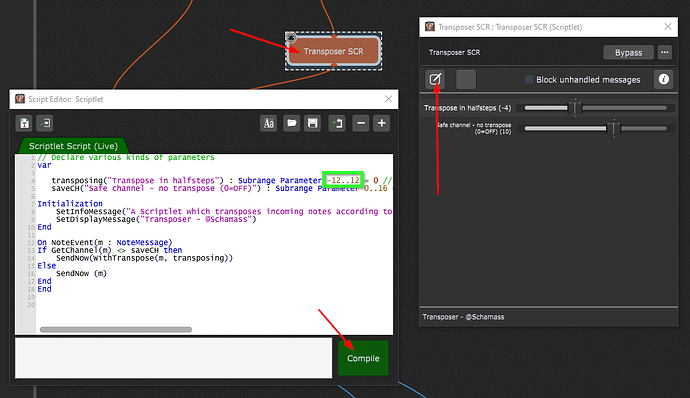The height and width of the screenshot is (398, 690).
Task: Open the font settings Aa icon
Action: [268, 123]
